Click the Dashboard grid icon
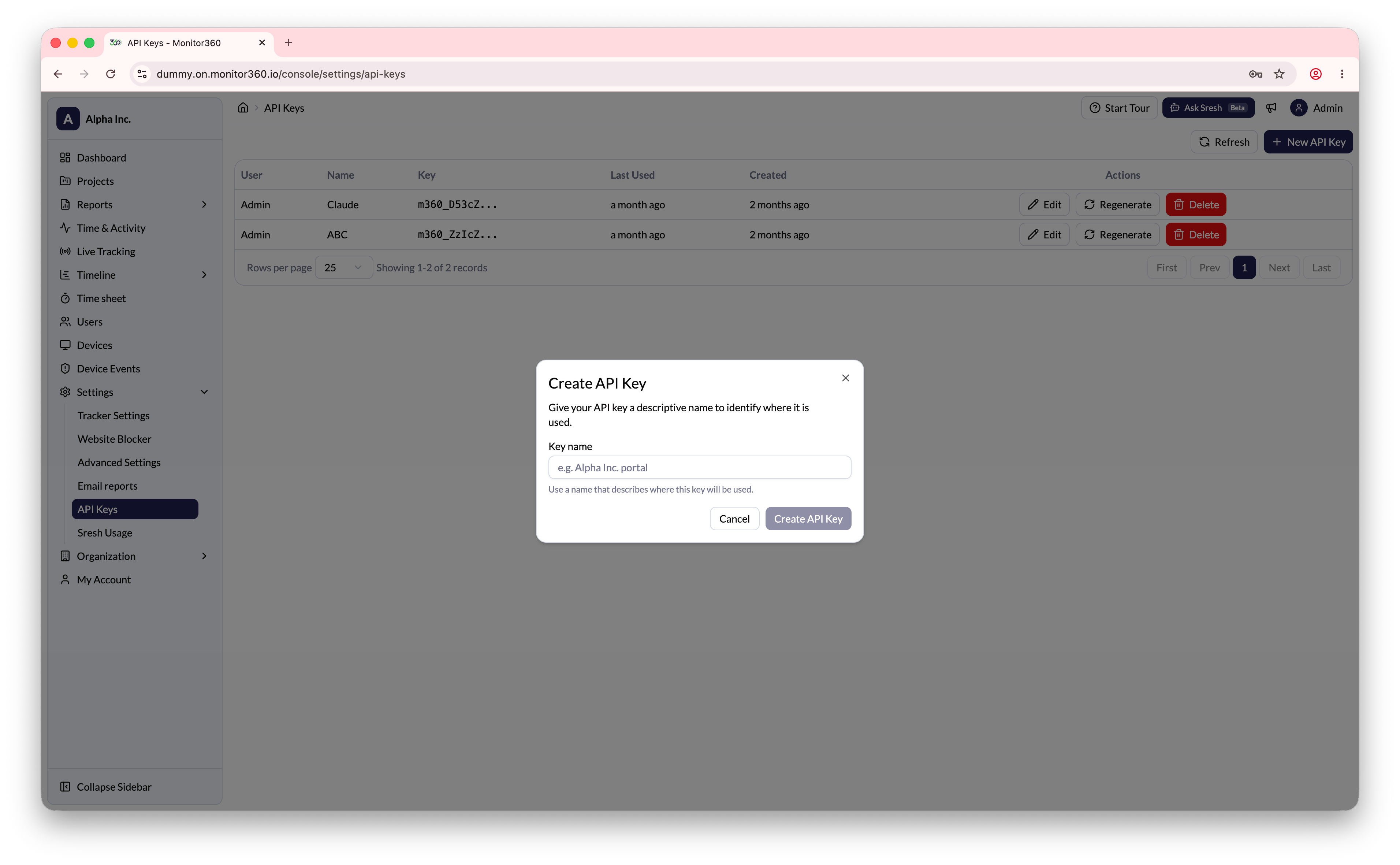 pos(65,157)
